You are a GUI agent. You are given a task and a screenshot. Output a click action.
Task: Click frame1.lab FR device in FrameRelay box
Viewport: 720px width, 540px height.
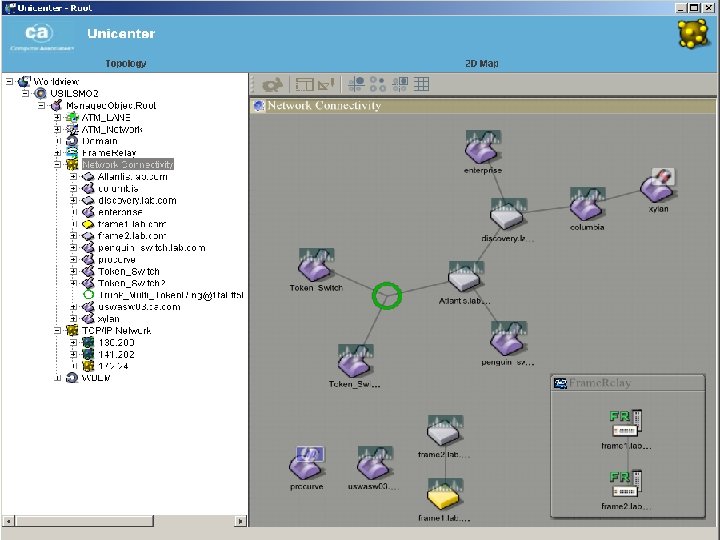pos(625,423)
